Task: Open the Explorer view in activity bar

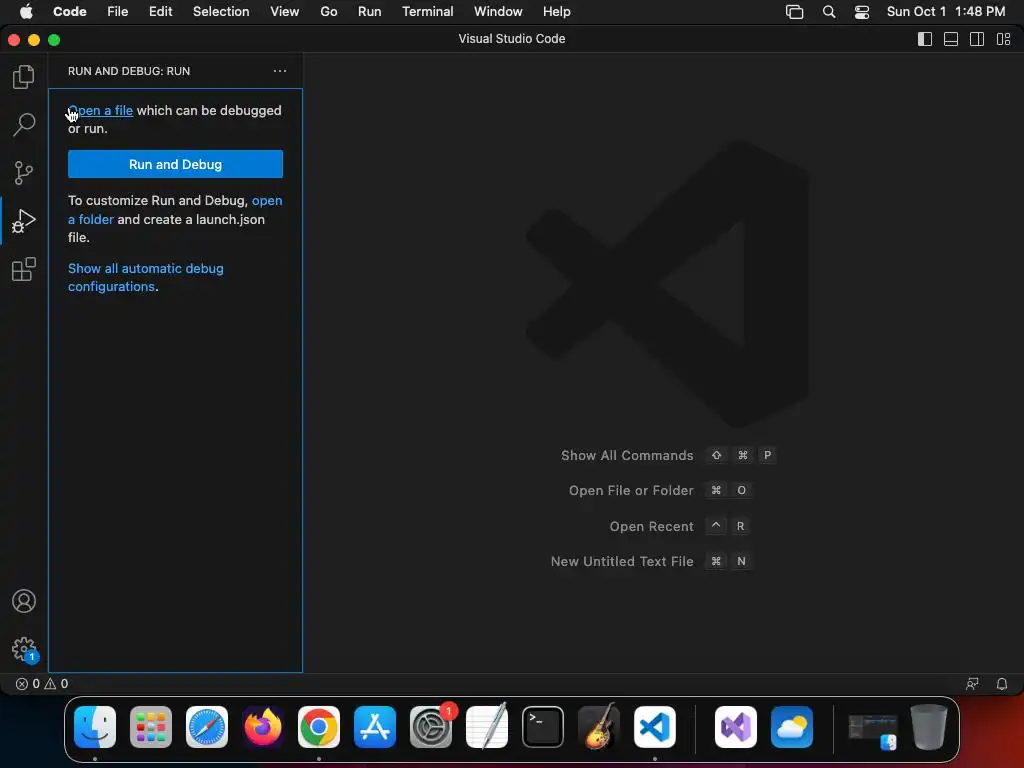Action: 24,77
